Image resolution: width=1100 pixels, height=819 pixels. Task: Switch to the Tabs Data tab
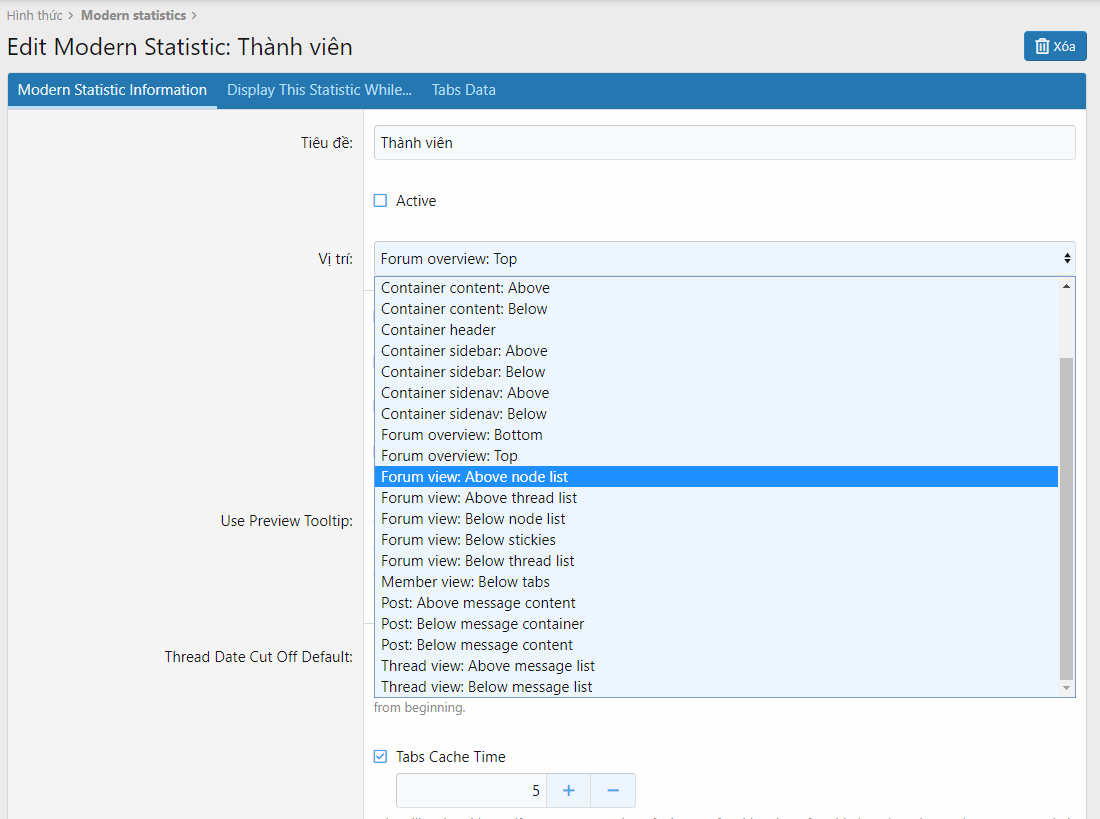coord(463,90)
